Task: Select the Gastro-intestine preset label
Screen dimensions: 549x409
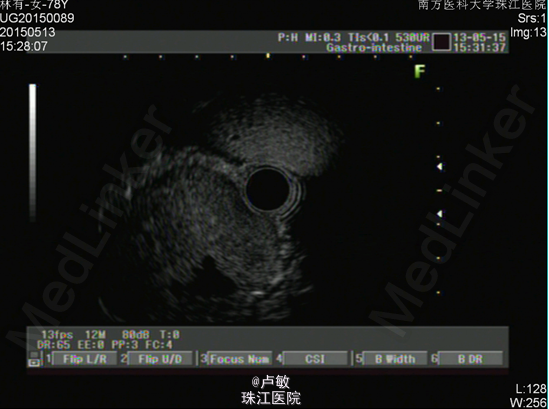Action: click(x=374, y=47)
